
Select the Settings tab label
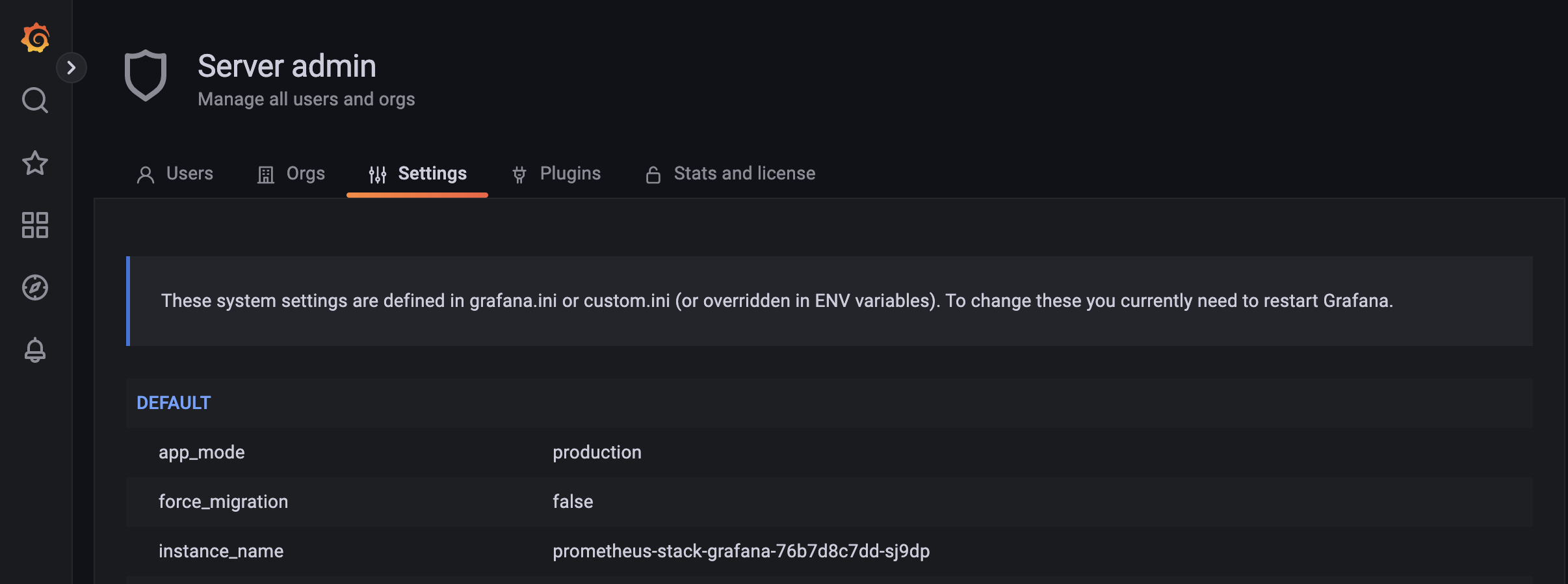(432, 174)
